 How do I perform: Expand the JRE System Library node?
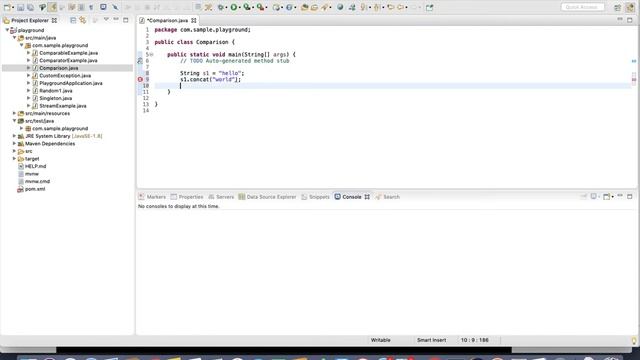[x=14, y=136]
